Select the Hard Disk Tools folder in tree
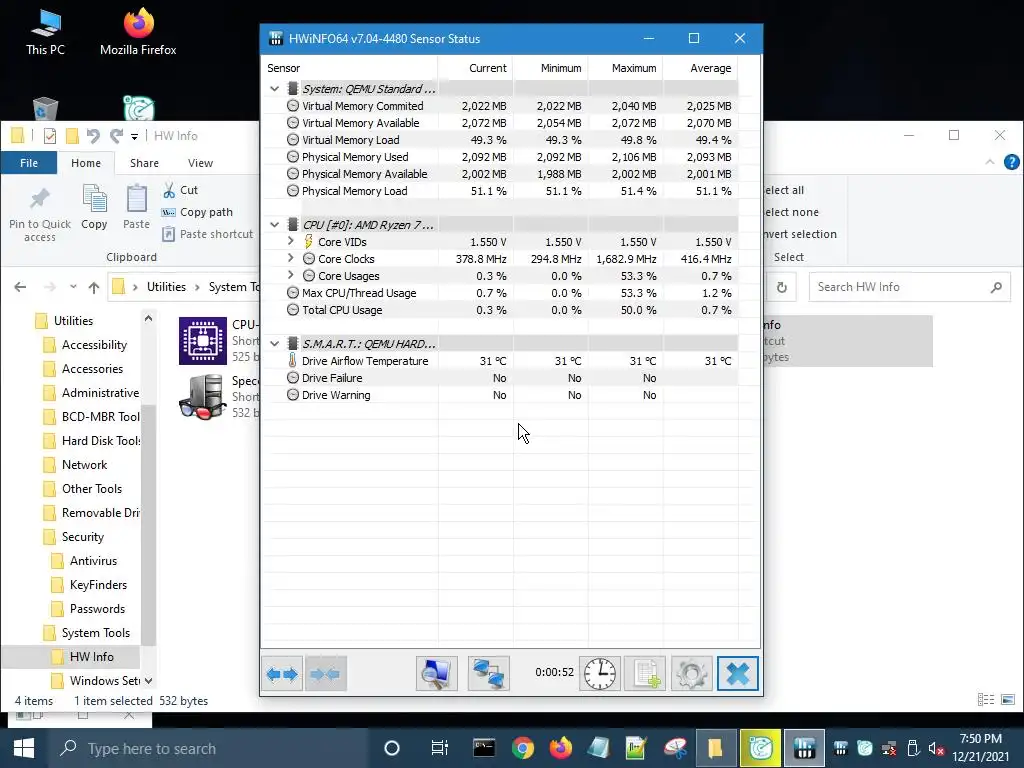 [x=93, y=441]
